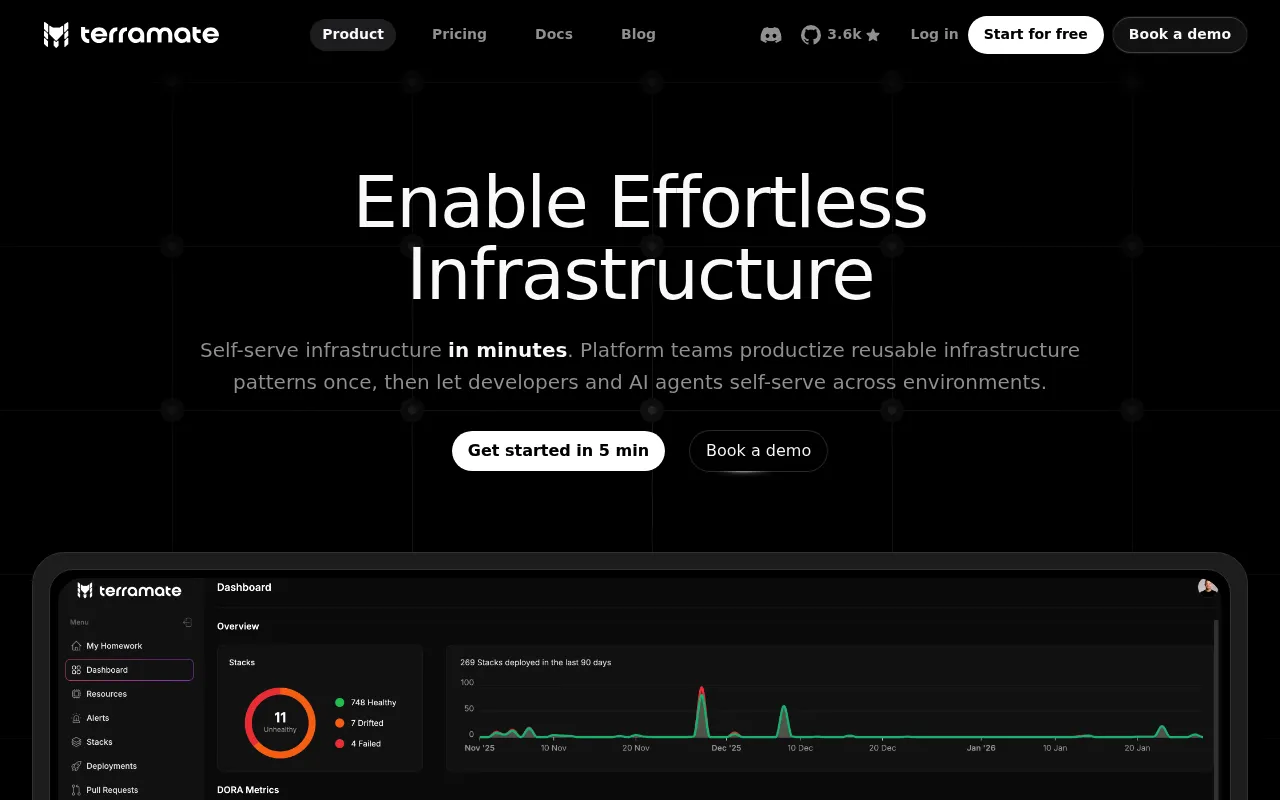This screenshot has height=800, width=1280.
Task: Click the My Homework home icon
Action: pos(77,646)
